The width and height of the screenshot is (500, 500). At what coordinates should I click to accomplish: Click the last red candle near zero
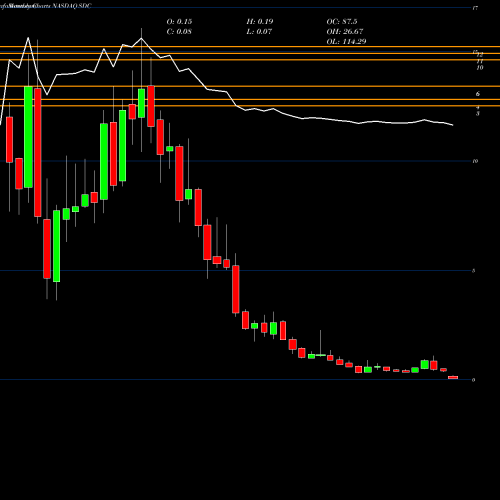click(x=453, y=377)
